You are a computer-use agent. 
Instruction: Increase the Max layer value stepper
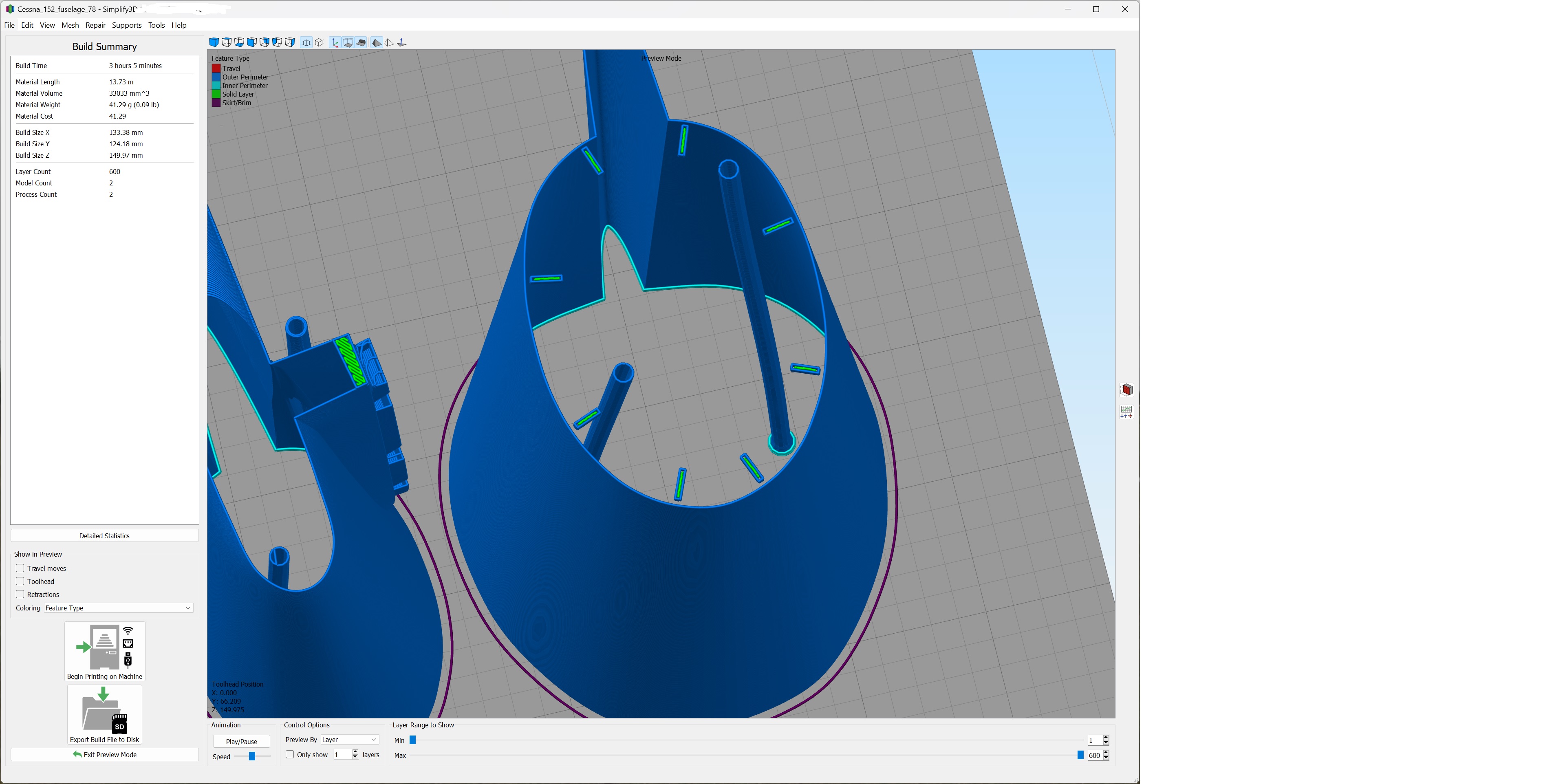pyautogui.click(x=1106, y=753)
